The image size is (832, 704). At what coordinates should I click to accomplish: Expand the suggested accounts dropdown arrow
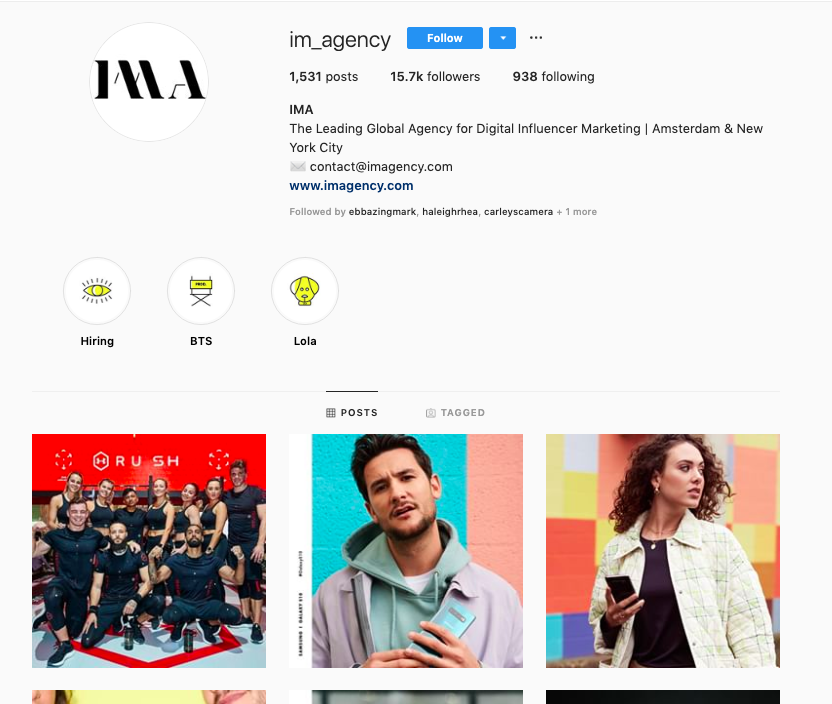coord(502,38)
